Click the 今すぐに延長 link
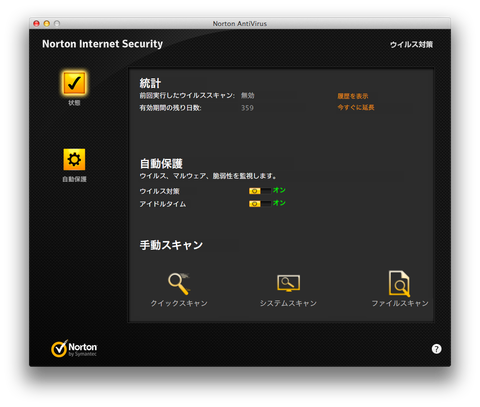480x407 pixels. point(356,107)
